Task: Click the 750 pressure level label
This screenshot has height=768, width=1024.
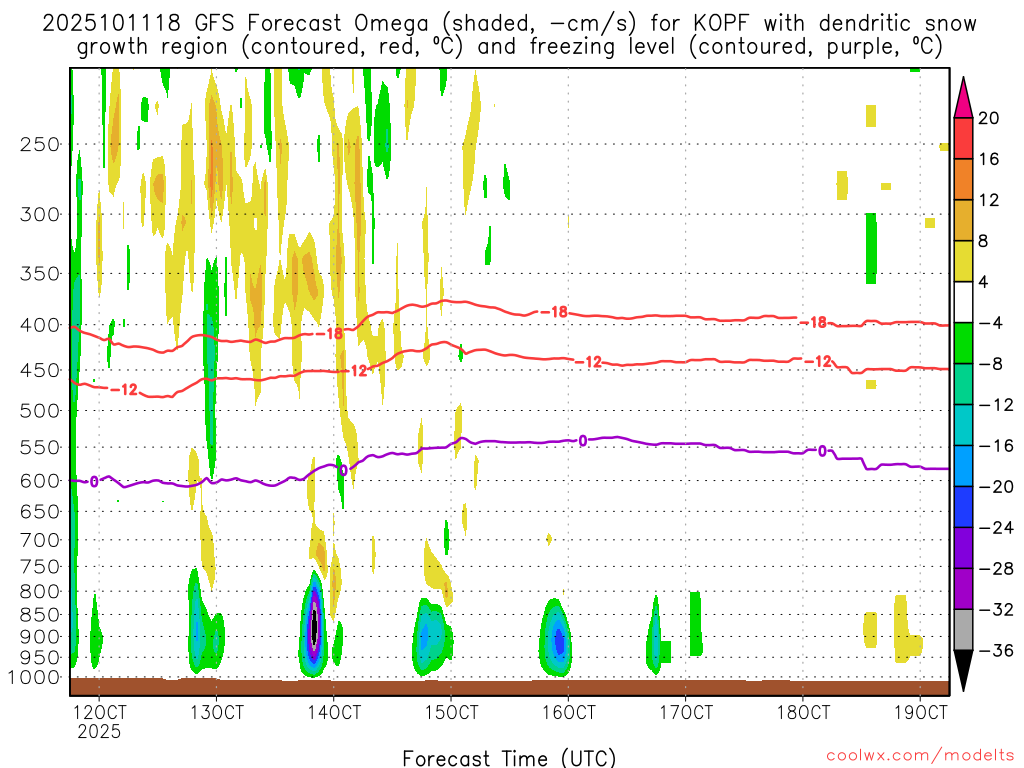Action: [x=40, y=566]
